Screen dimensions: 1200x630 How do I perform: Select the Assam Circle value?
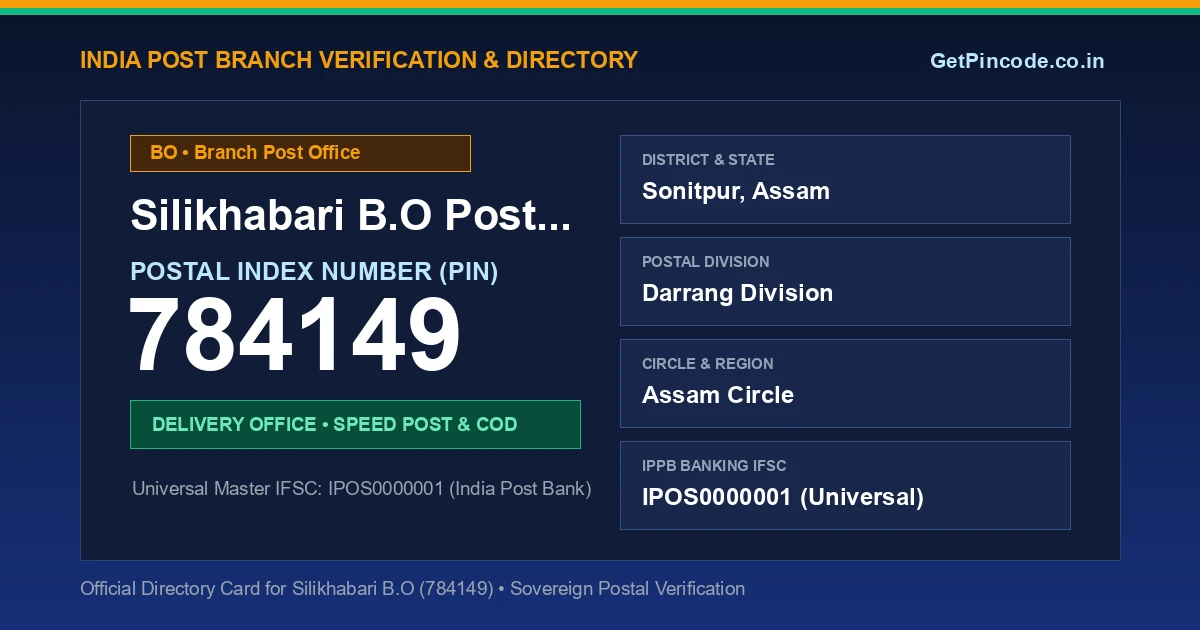point(718,395)
